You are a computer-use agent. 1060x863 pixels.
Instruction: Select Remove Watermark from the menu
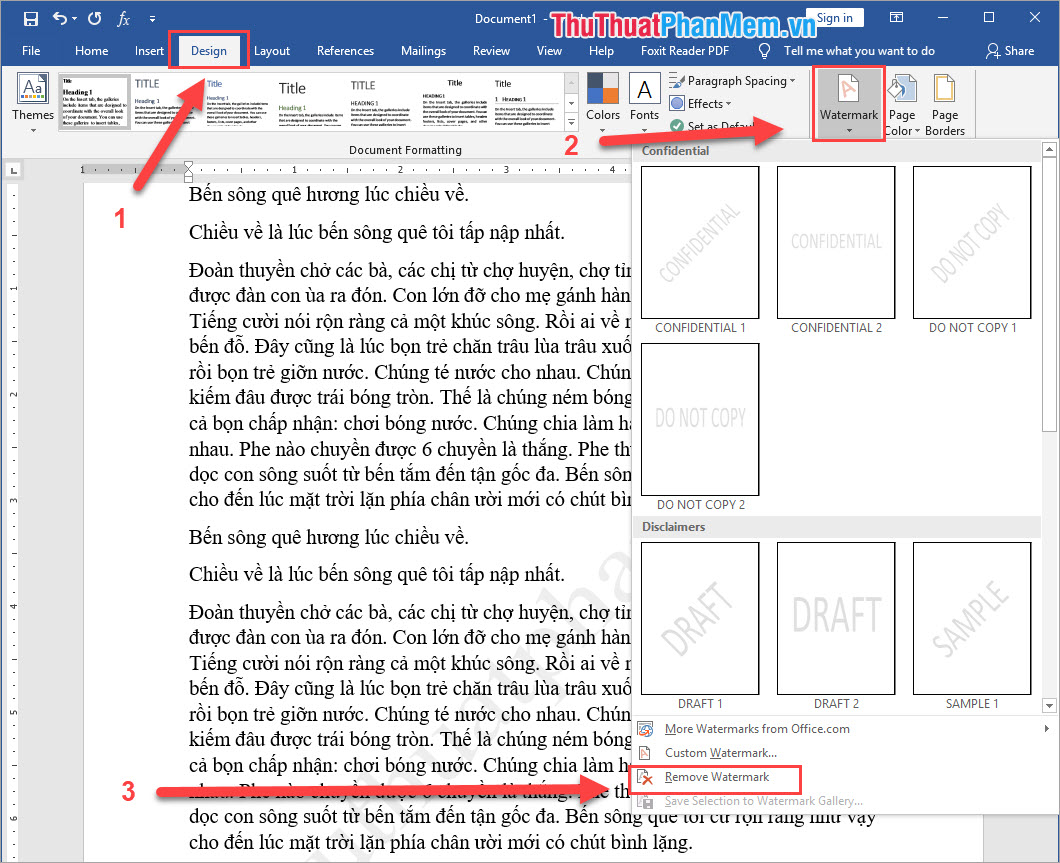[x=715, y=777]
